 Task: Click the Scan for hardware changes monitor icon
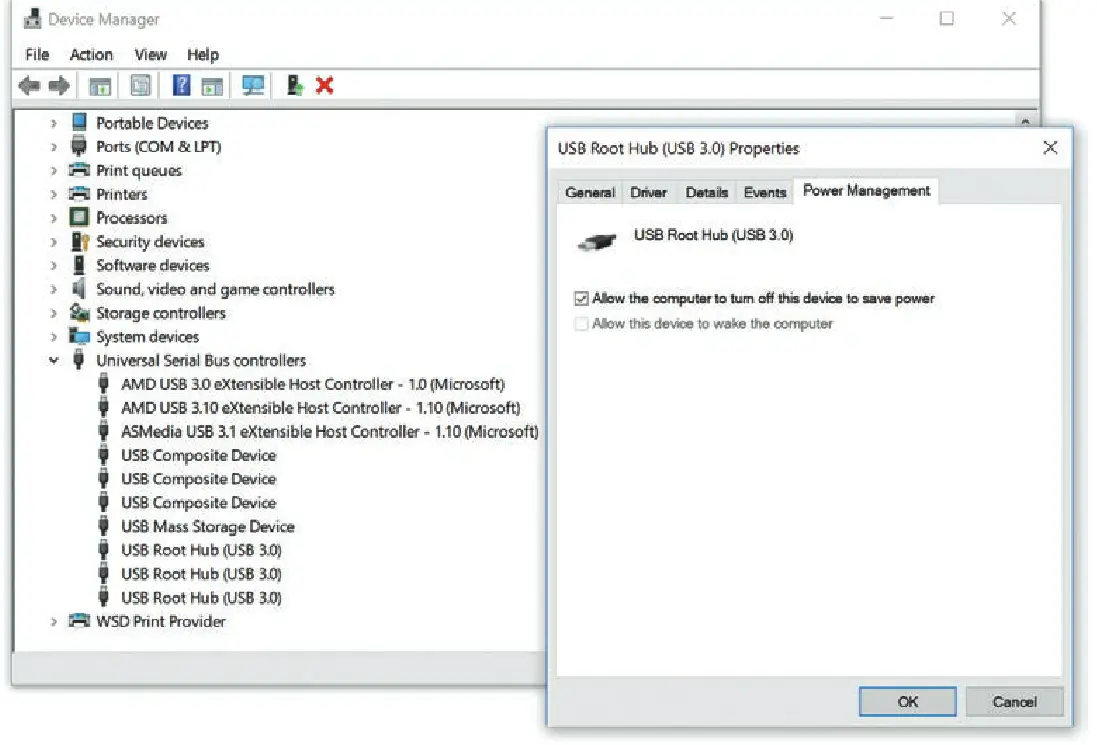[x=253, y=86]
